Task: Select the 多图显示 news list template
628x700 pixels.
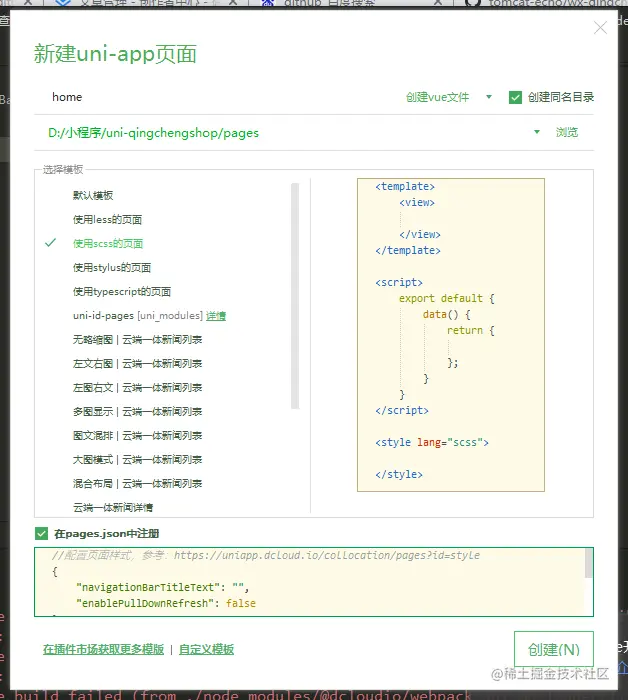Action: [137, 412]
